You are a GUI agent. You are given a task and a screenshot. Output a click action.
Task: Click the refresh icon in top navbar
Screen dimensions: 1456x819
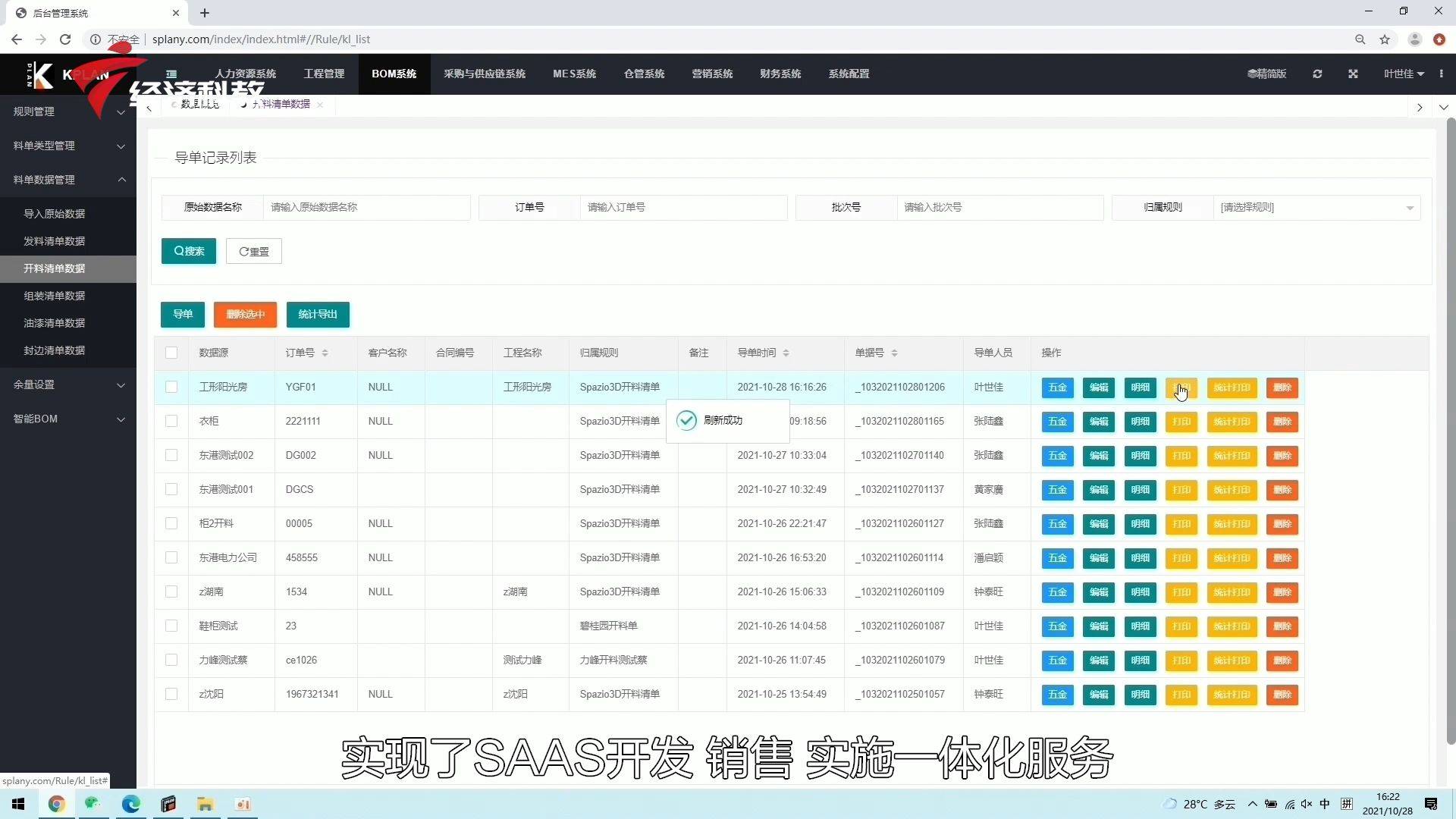[1317, 74]
